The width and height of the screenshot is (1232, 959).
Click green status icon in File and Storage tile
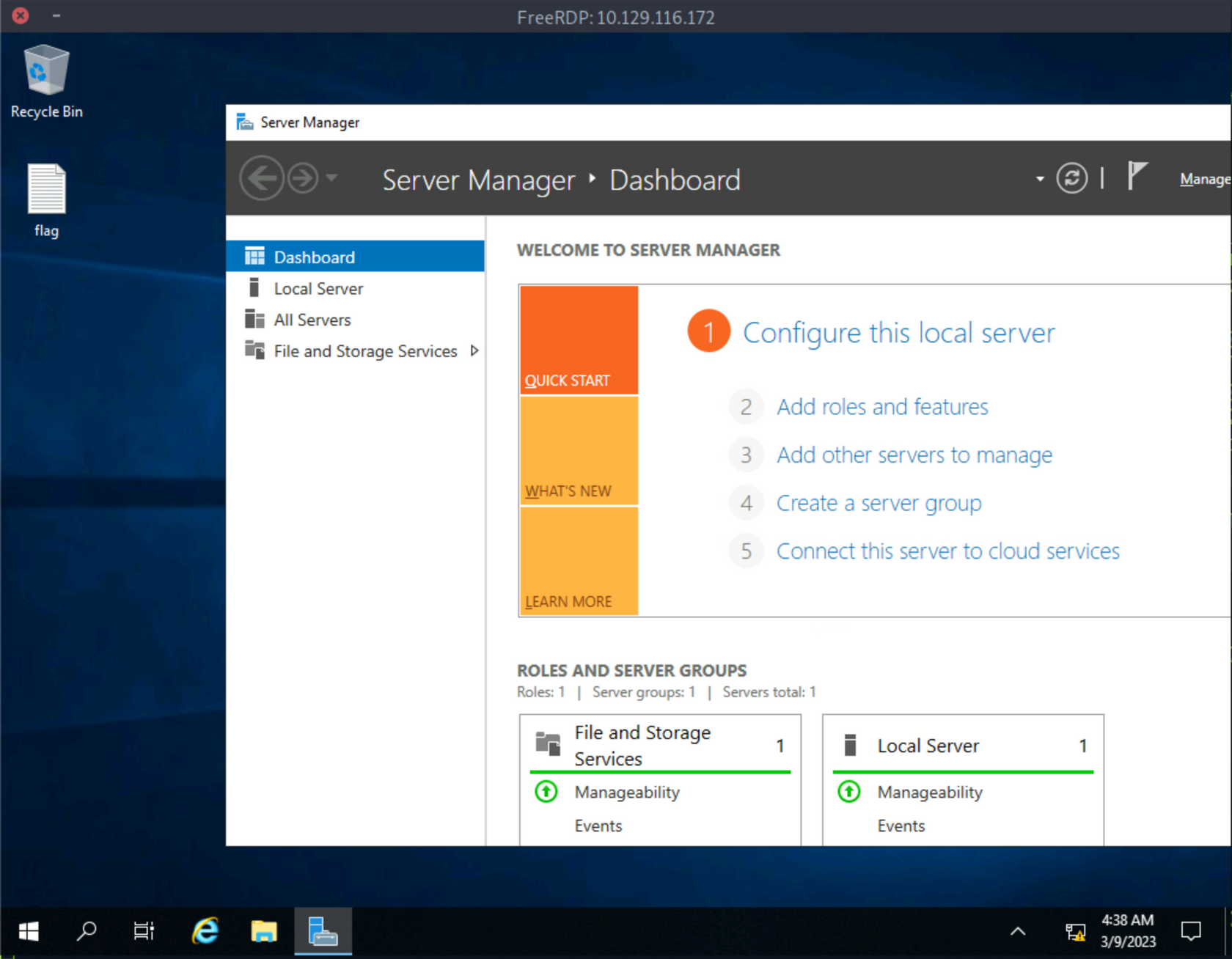[546, 792]
